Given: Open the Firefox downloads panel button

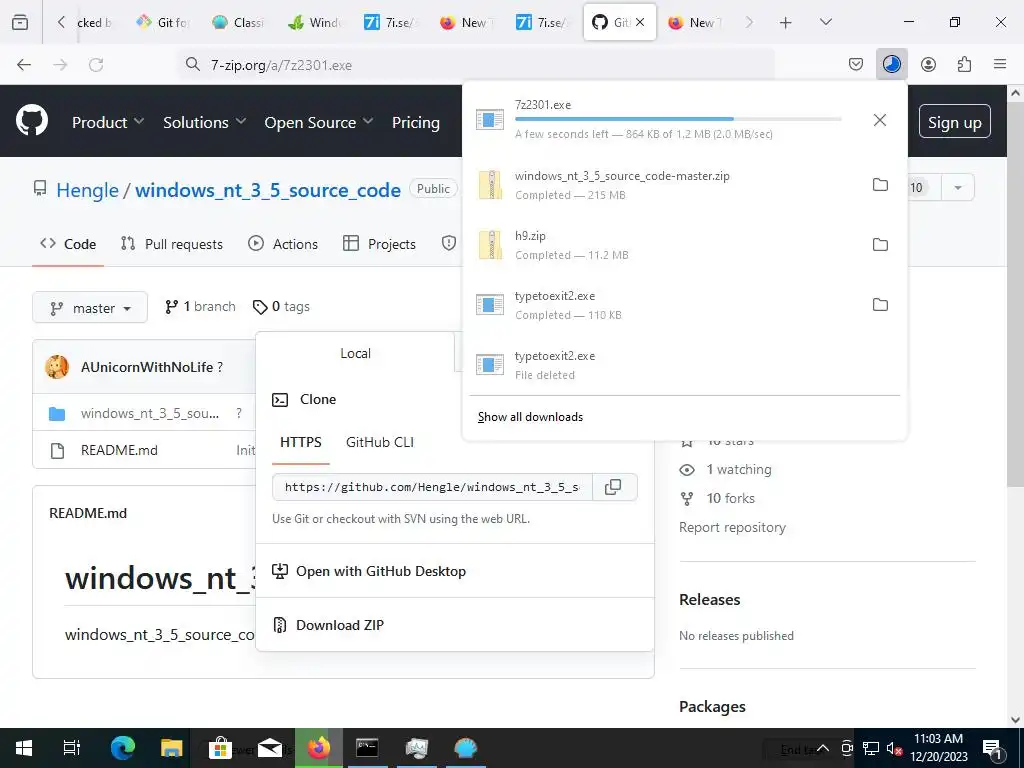Looking at the screenshot, I should click(x=891, y=64).
